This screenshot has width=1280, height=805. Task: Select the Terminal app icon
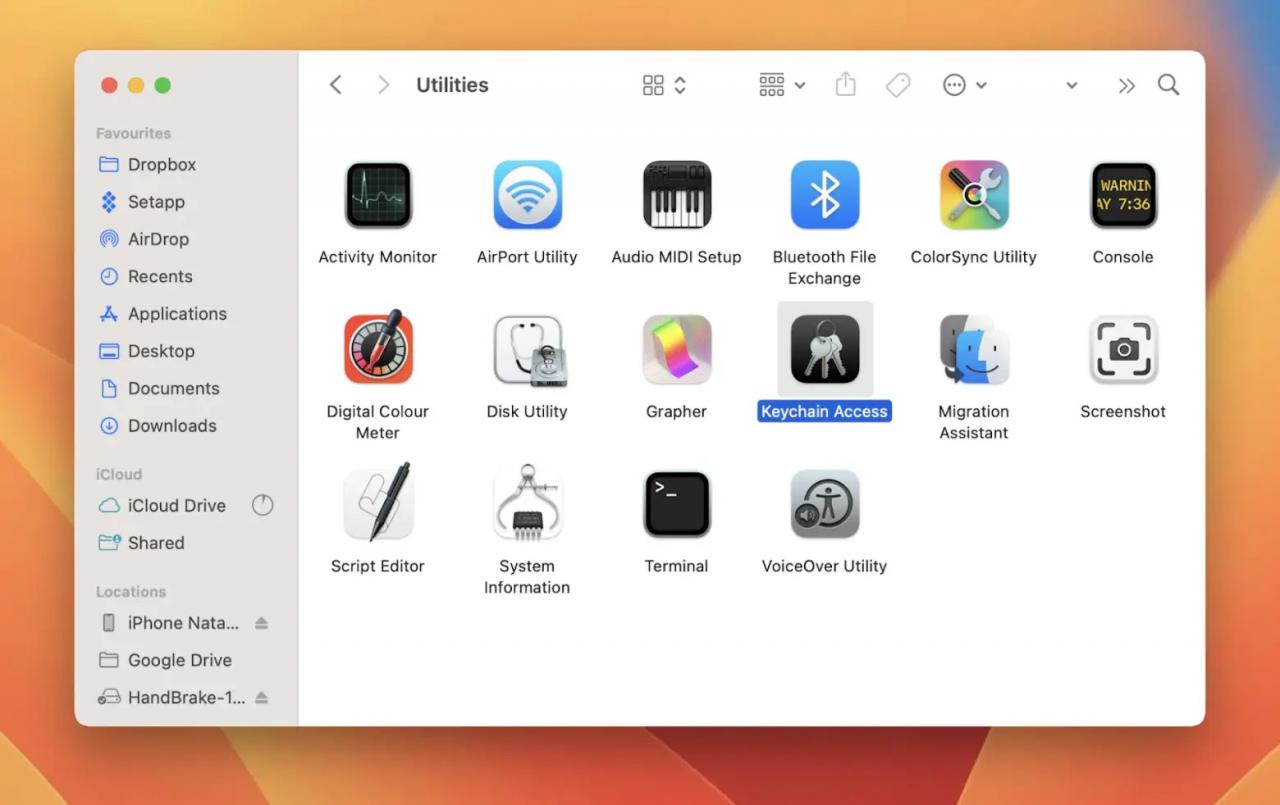(x=676, y=503)
